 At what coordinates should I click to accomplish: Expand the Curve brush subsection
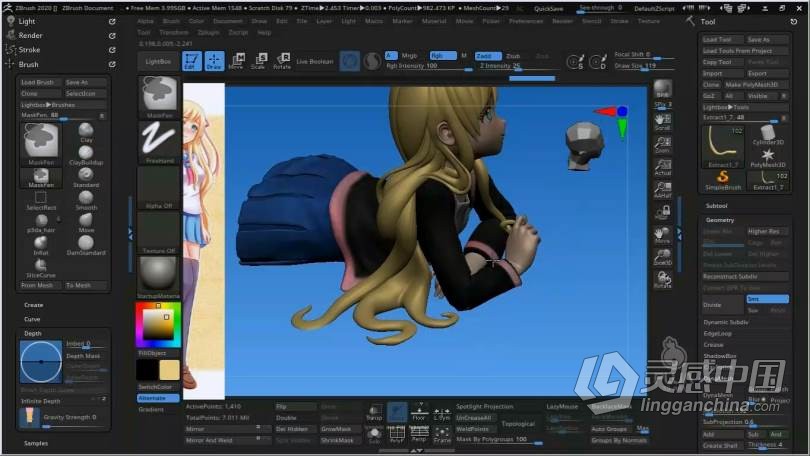coord(32,319)
